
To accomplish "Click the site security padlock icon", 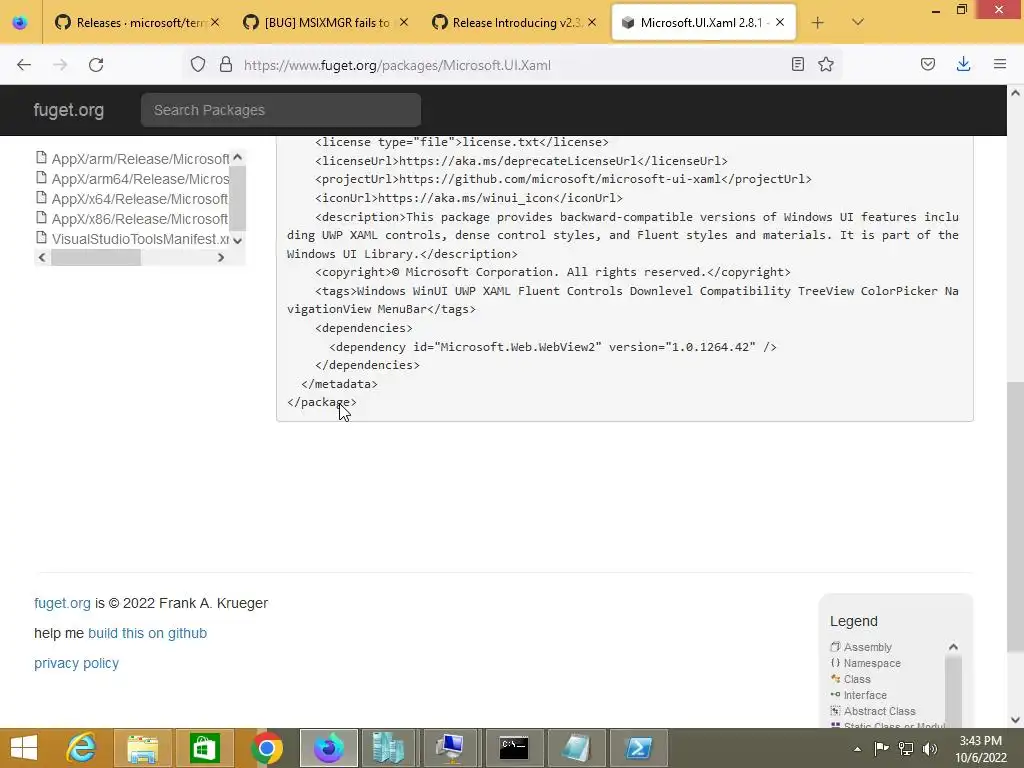I will tap(226, 64).
